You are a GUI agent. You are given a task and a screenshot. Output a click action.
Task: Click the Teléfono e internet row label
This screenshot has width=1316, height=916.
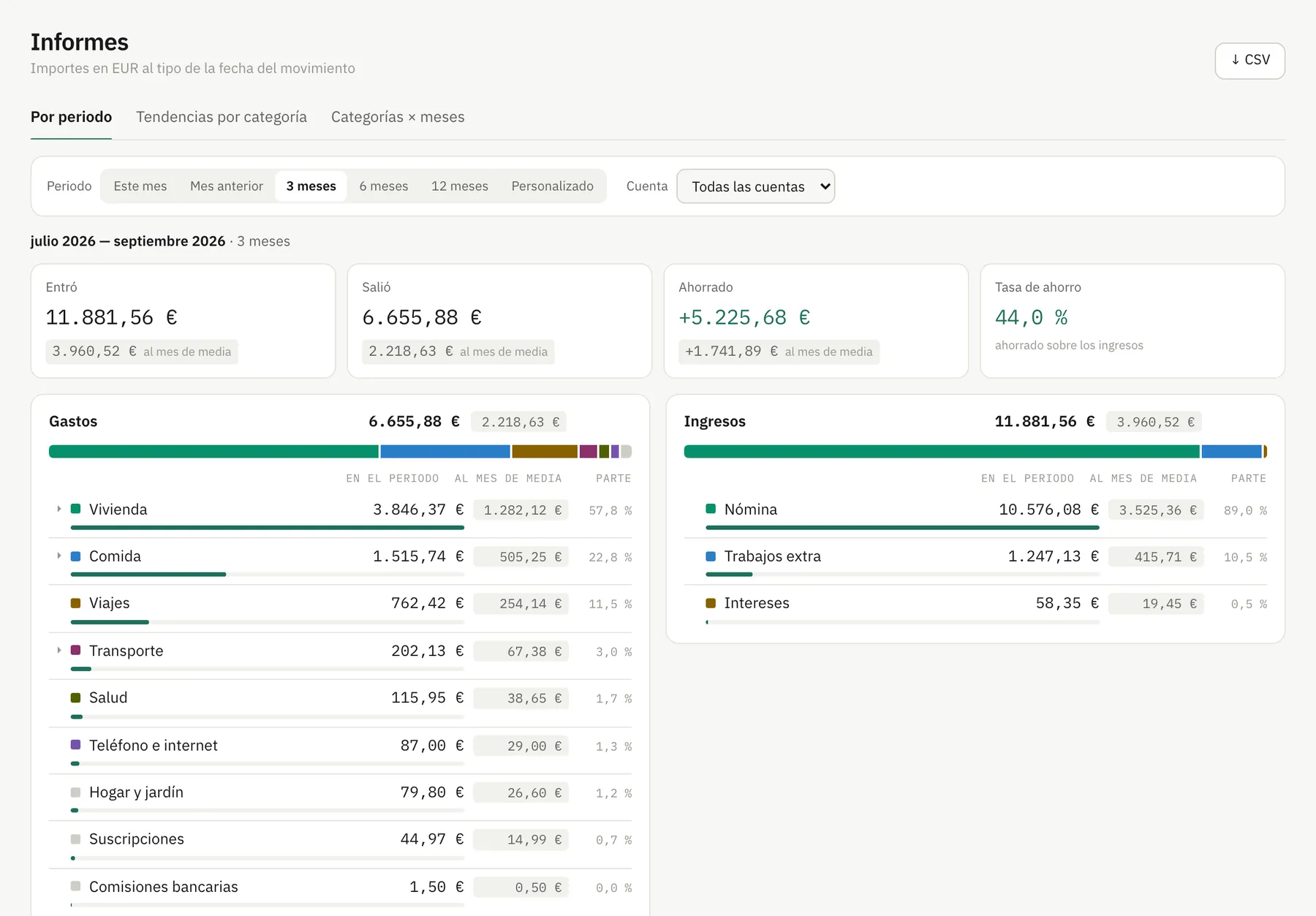(x=154, y=745)
